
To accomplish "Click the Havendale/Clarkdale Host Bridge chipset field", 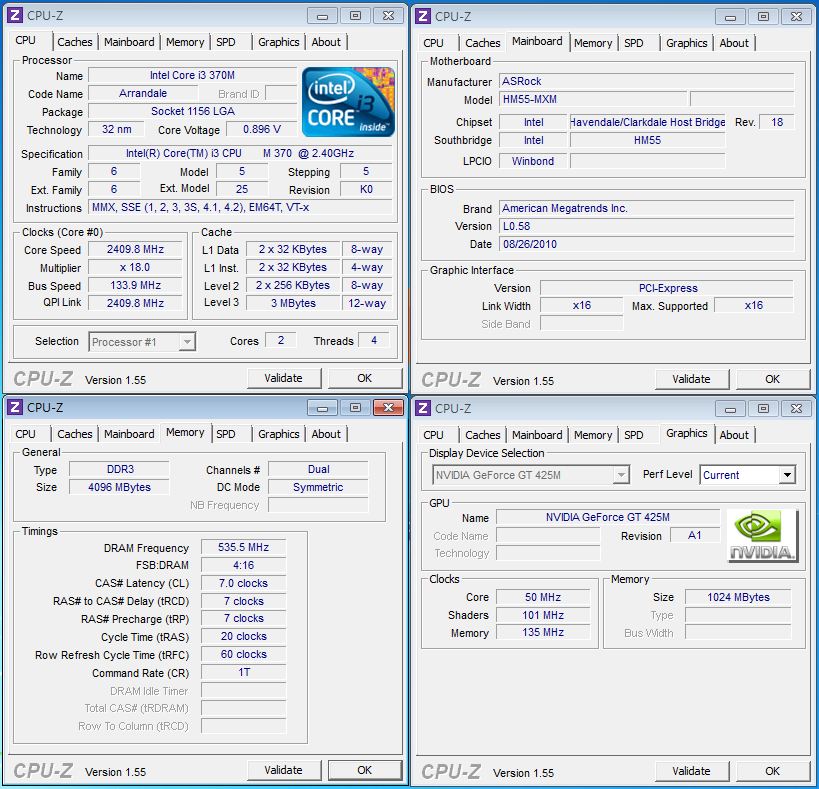I will point(648,122).
